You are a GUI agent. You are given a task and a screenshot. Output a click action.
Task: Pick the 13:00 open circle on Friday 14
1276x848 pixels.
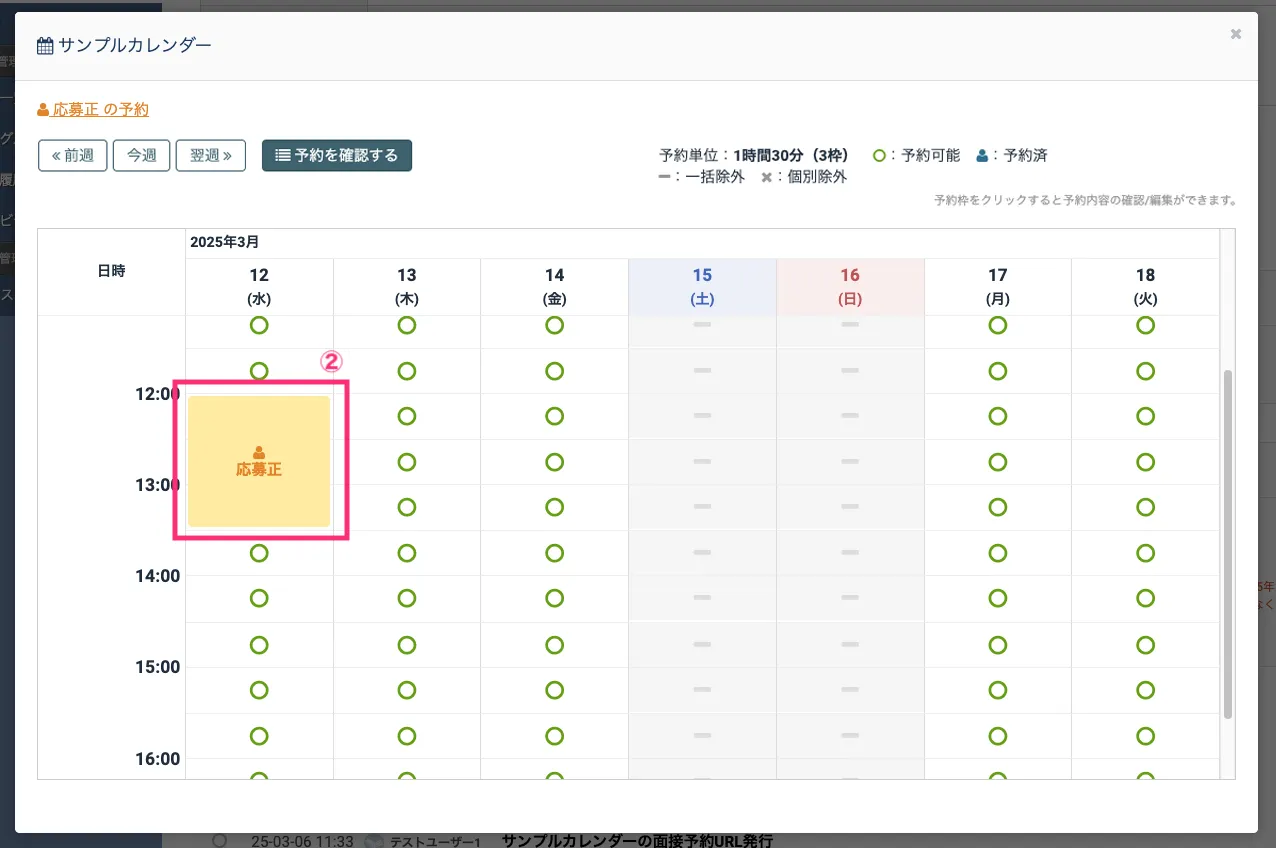(x=554, y=507)
